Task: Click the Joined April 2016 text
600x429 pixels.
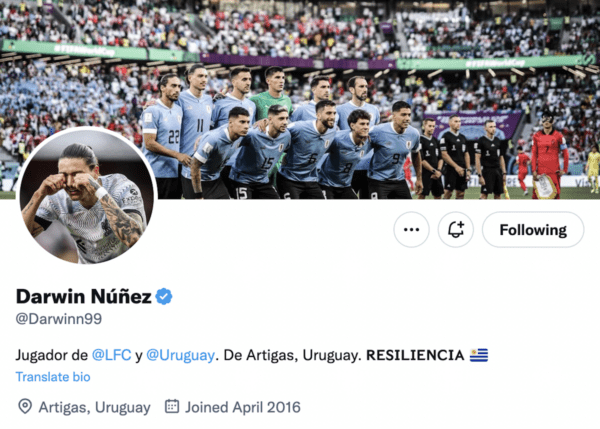Action: [243, 407]
